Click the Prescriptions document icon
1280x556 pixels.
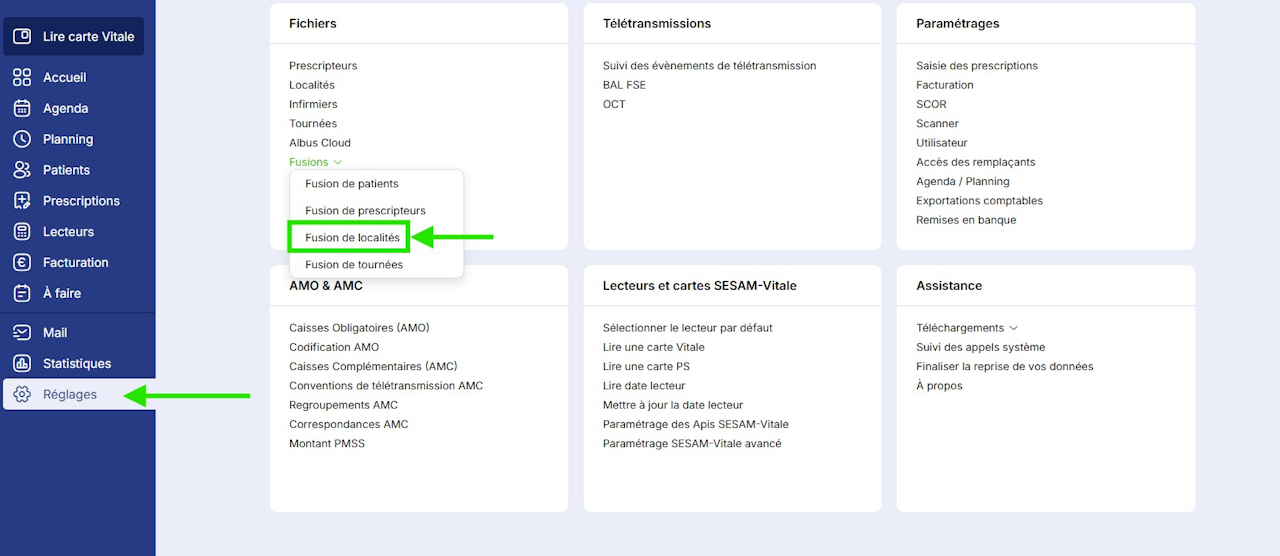(x=22, y=201)
